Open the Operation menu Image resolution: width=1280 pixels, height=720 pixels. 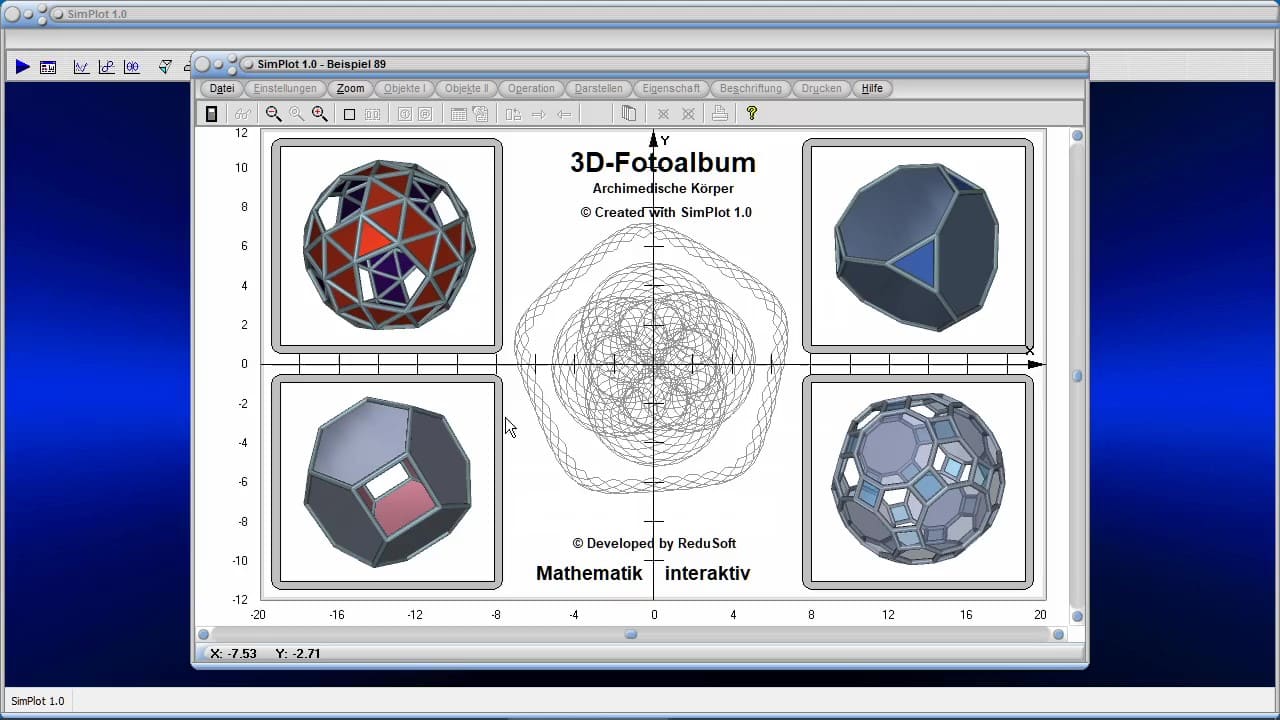pos(531,89)
